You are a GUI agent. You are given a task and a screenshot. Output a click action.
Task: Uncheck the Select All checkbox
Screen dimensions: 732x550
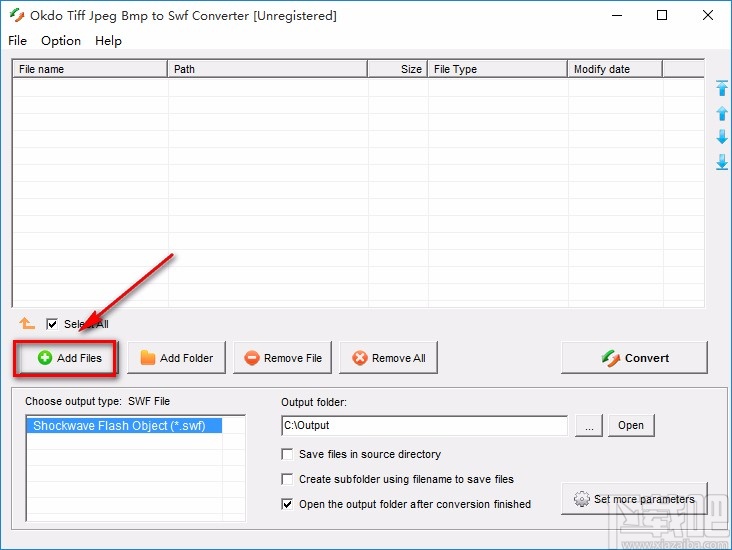pos(52,324)
